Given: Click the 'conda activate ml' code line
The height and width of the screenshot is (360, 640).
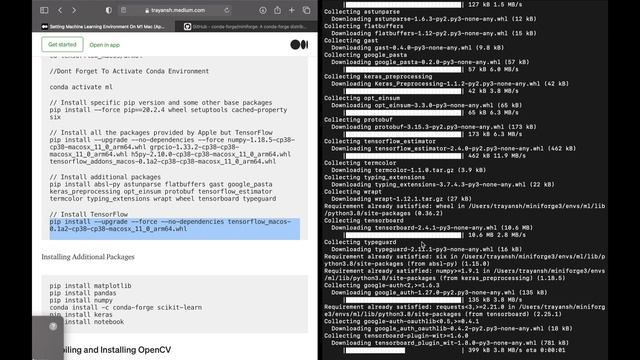Looking at the screenshot, I should pyautogui.click(x=81, y=87).
